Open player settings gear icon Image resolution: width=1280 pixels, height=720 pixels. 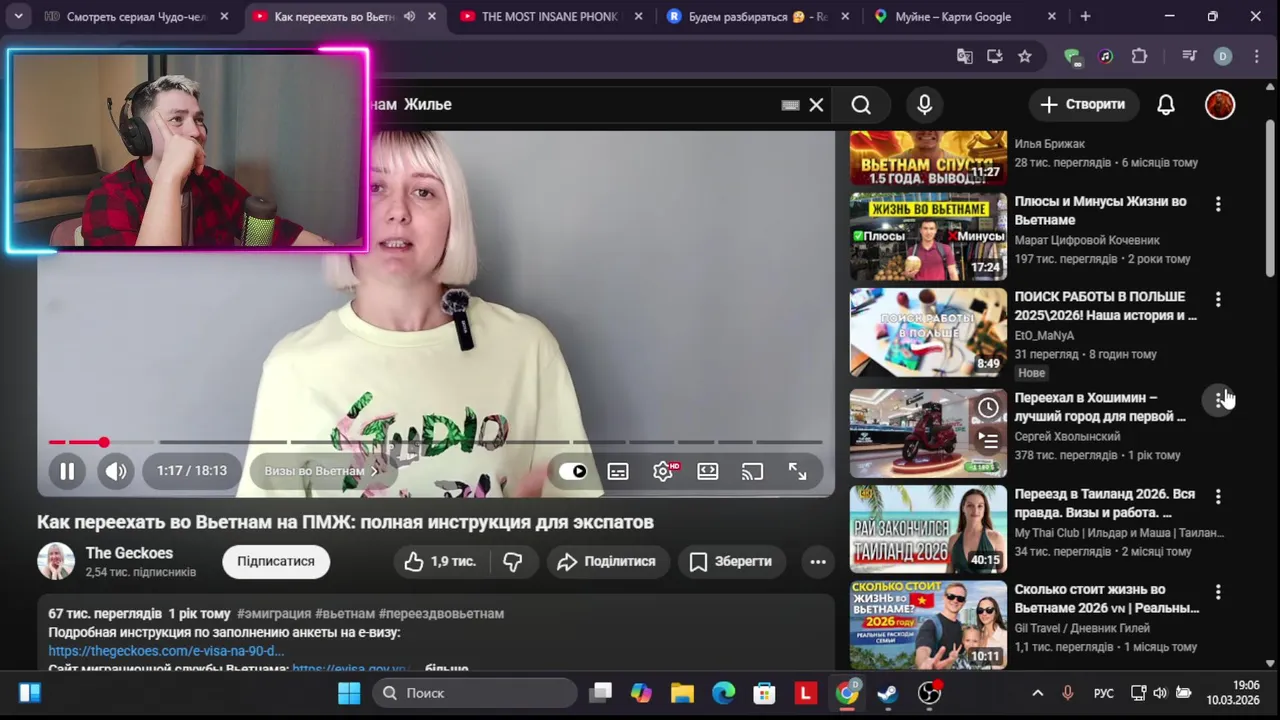(663, 471)
